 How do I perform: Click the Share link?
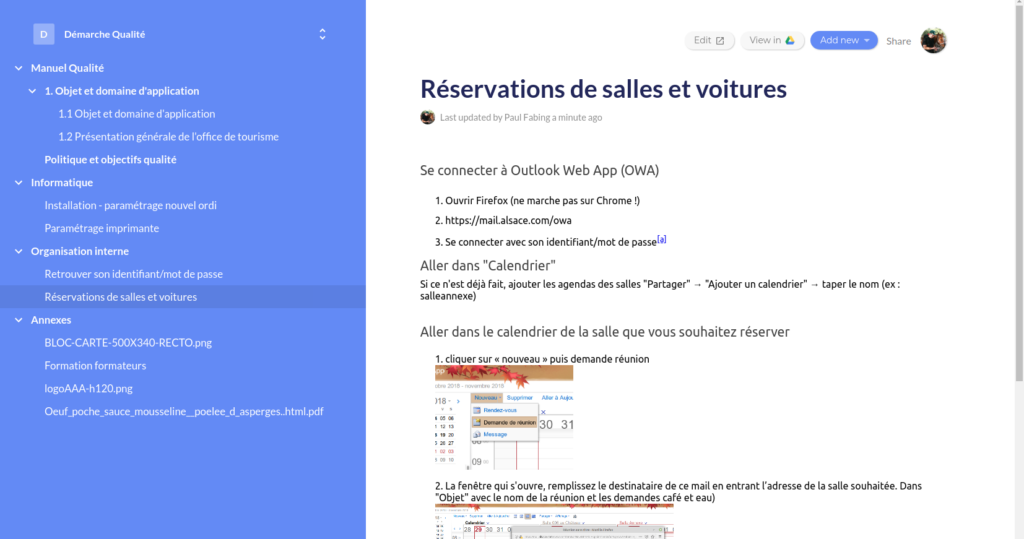(x=899, y=41)
